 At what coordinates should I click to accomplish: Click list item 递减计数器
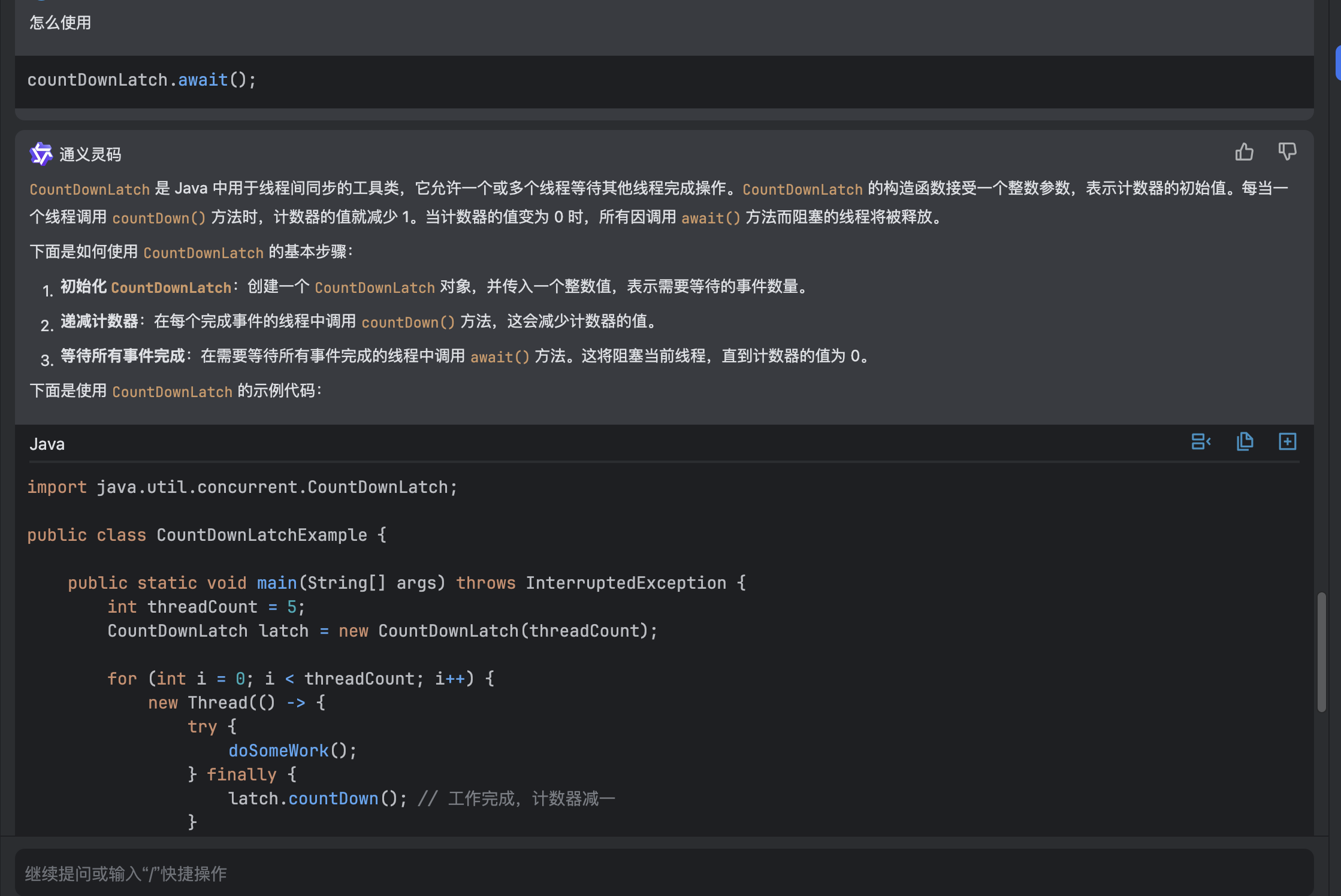360,322
